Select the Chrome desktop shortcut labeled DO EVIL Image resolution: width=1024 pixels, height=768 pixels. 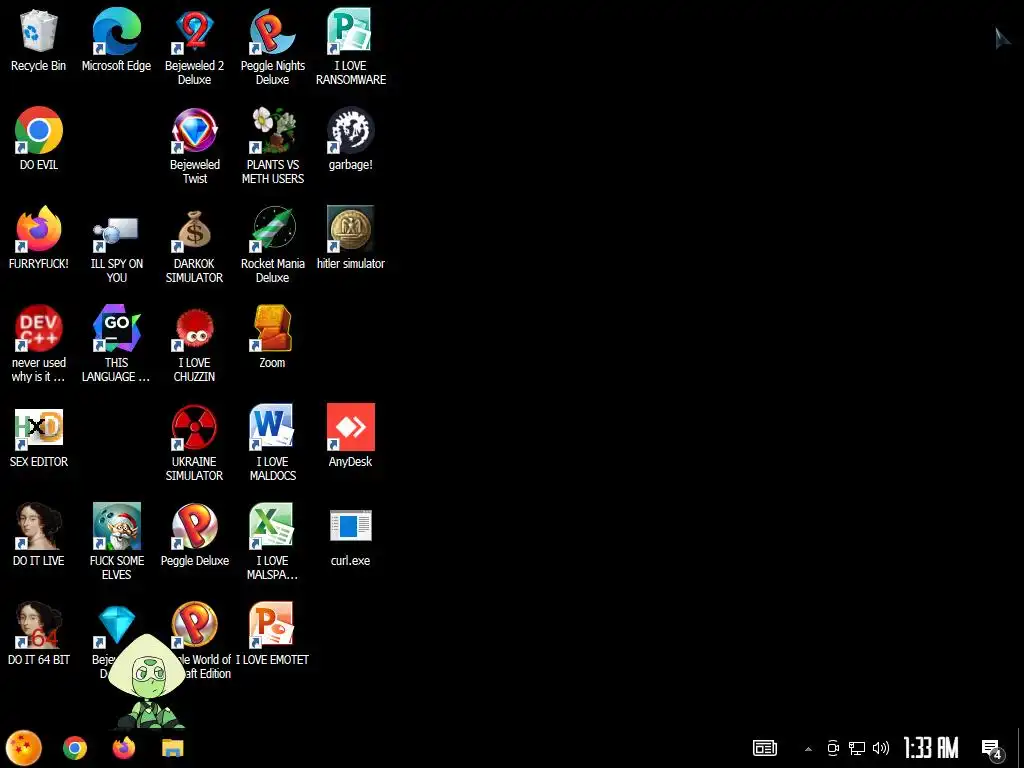tap(39, 139)
